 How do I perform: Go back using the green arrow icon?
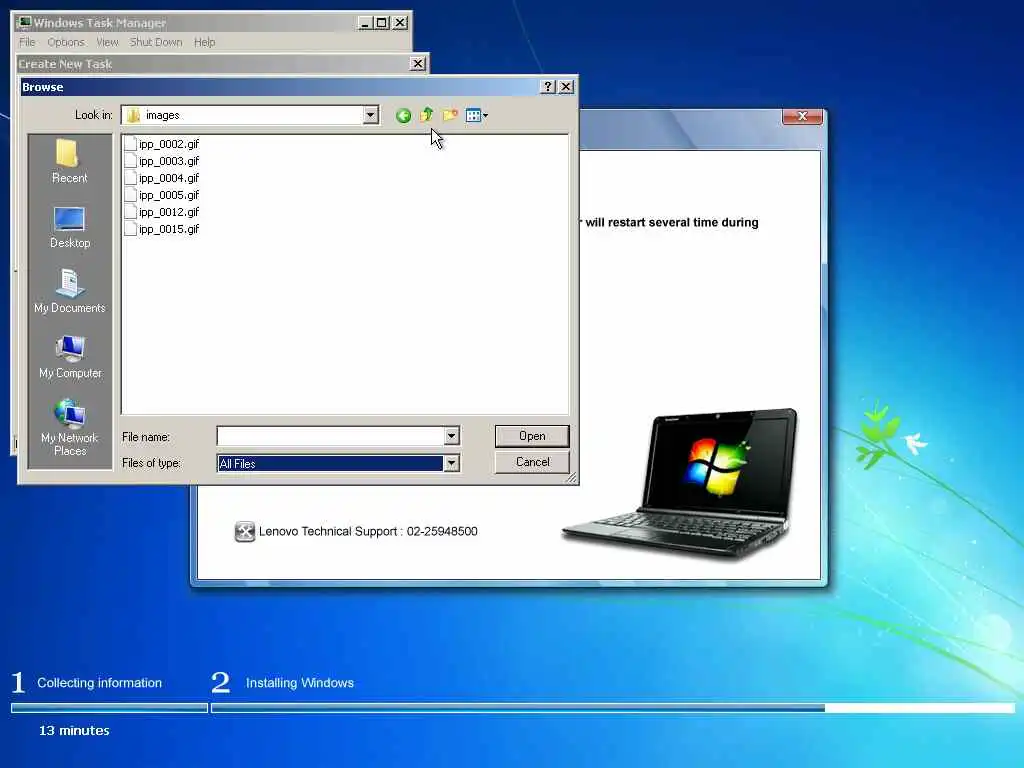(x=404, y=116)
